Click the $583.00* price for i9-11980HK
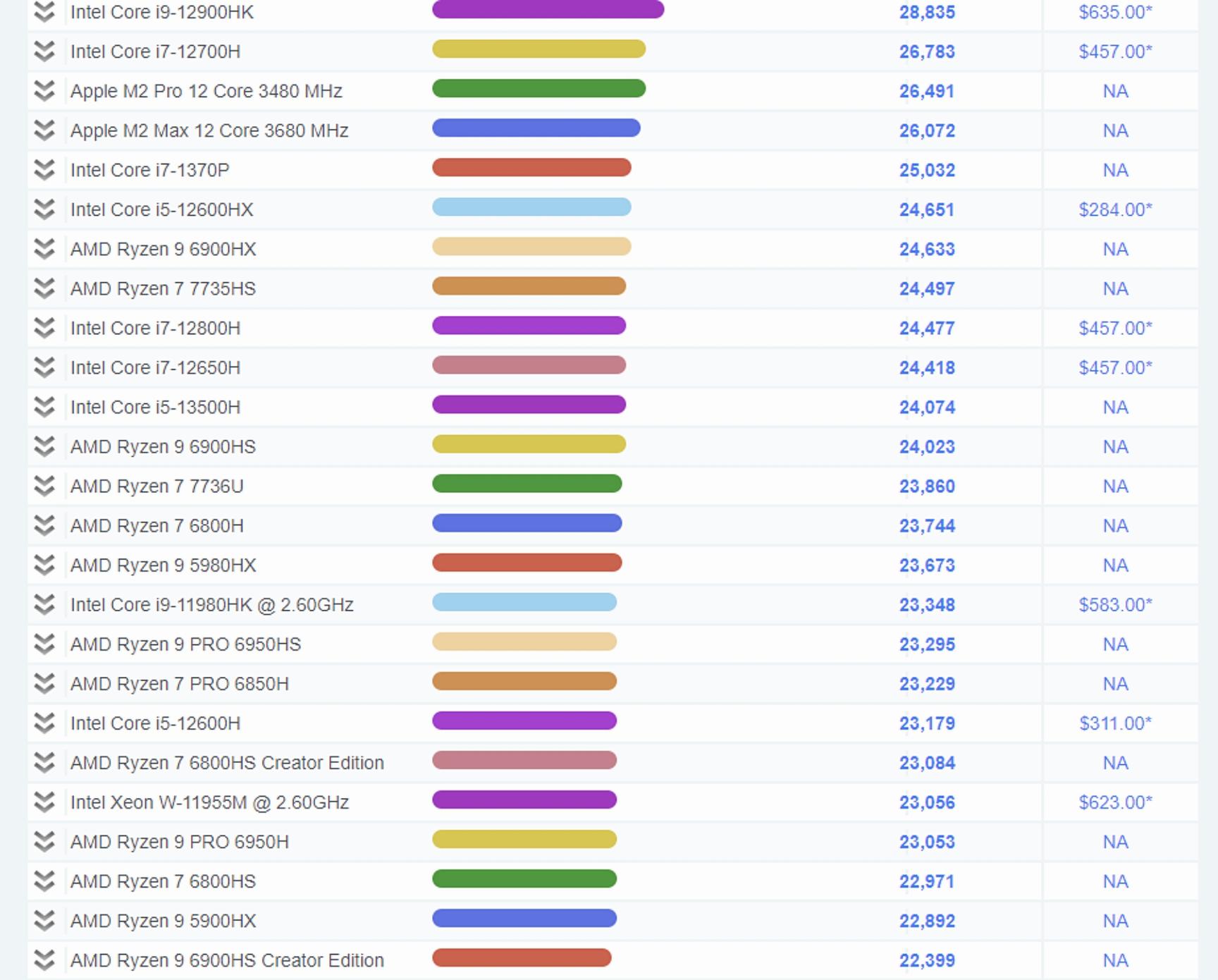 coord(1115,604)
